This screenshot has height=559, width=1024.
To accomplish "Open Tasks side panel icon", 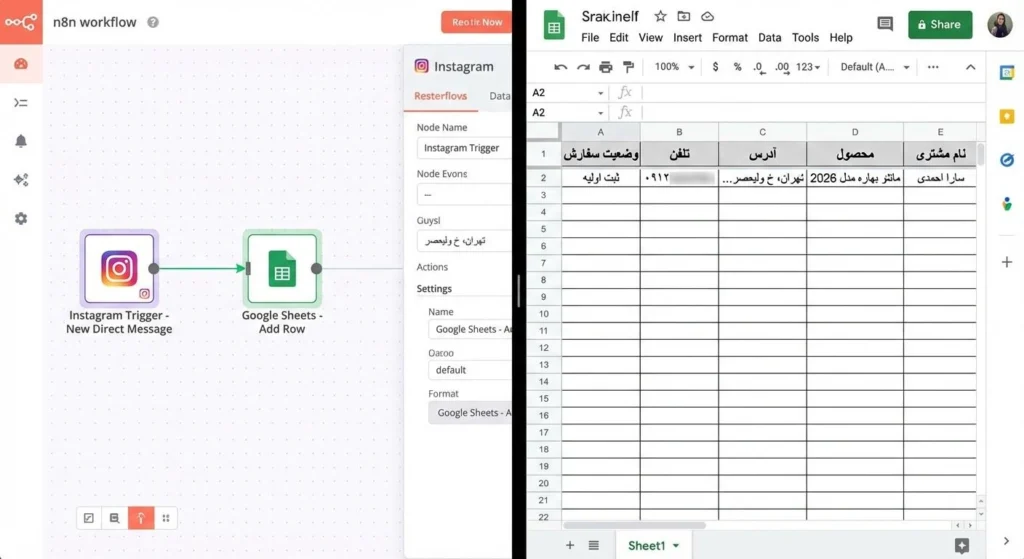I will (x=1007, y=160).
